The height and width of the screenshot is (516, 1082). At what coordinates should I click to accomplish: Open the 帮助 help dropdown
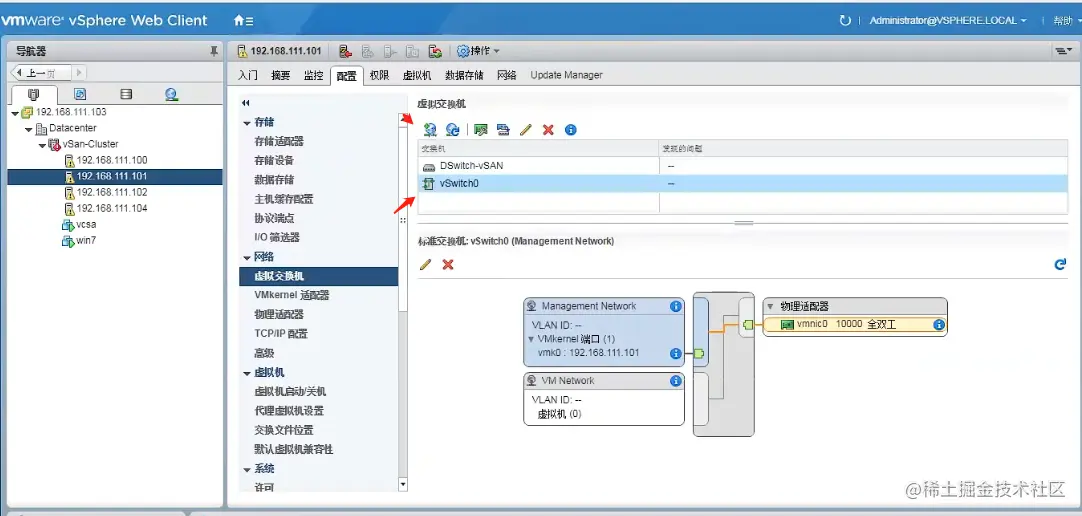click(x=1066, y=21)
